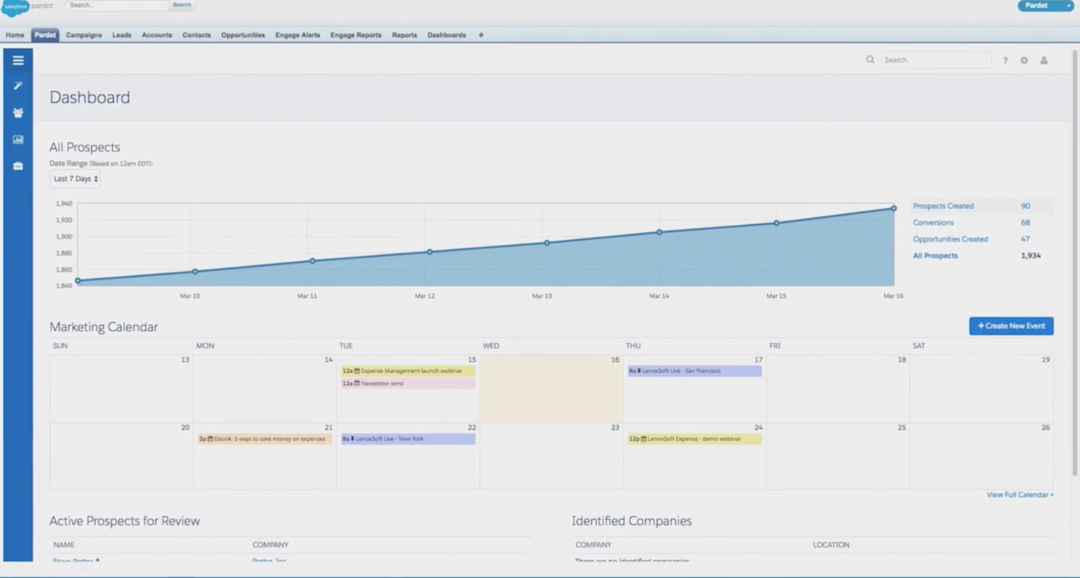Focus the Salesforce search field at top left
Image resolution: width=1080 pixels, height=578 pixels.
117,5
